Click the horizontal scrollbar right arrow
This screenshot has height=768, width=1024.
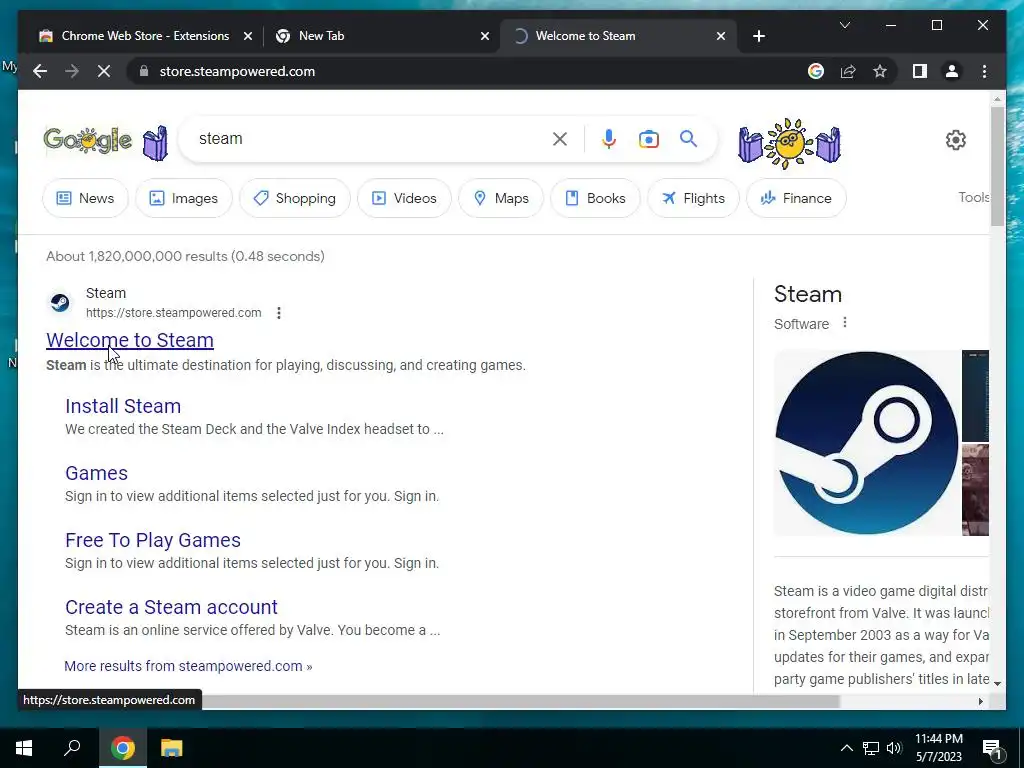pyautogui.click(x=980, y=701)
